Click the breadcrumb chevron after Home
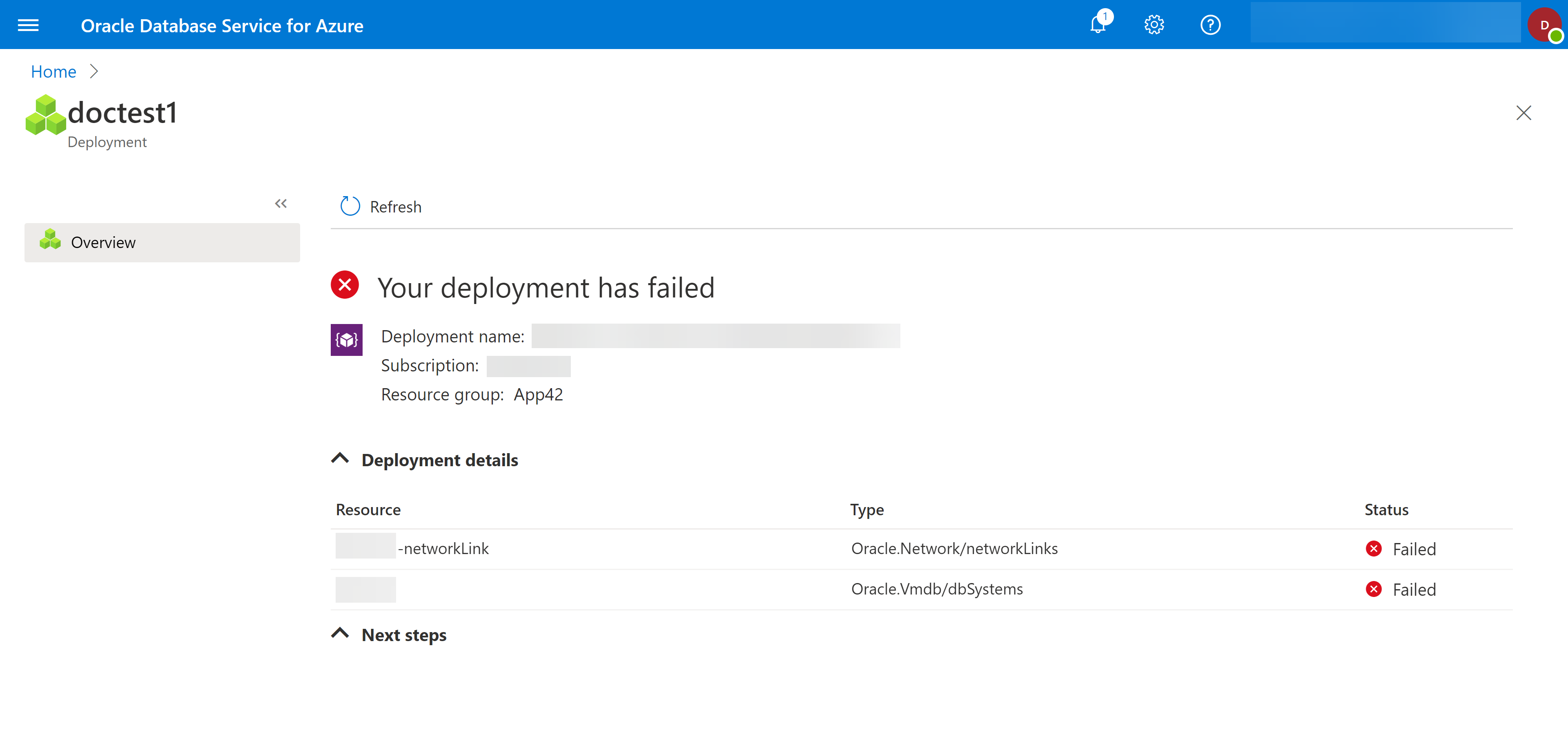The image size is (1568, 751). pyautogui.click(x=94, y=71)
